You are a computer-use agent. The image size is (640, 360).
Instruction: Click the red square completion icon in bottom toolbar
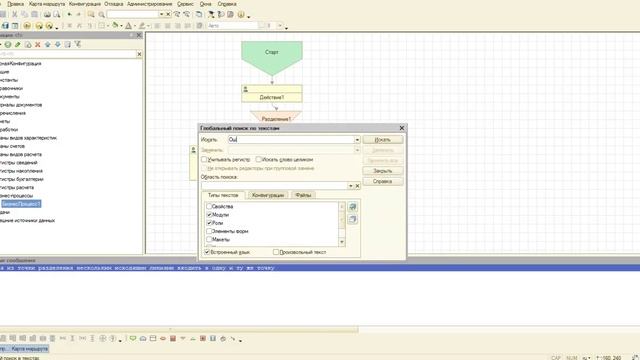[173, 338]
